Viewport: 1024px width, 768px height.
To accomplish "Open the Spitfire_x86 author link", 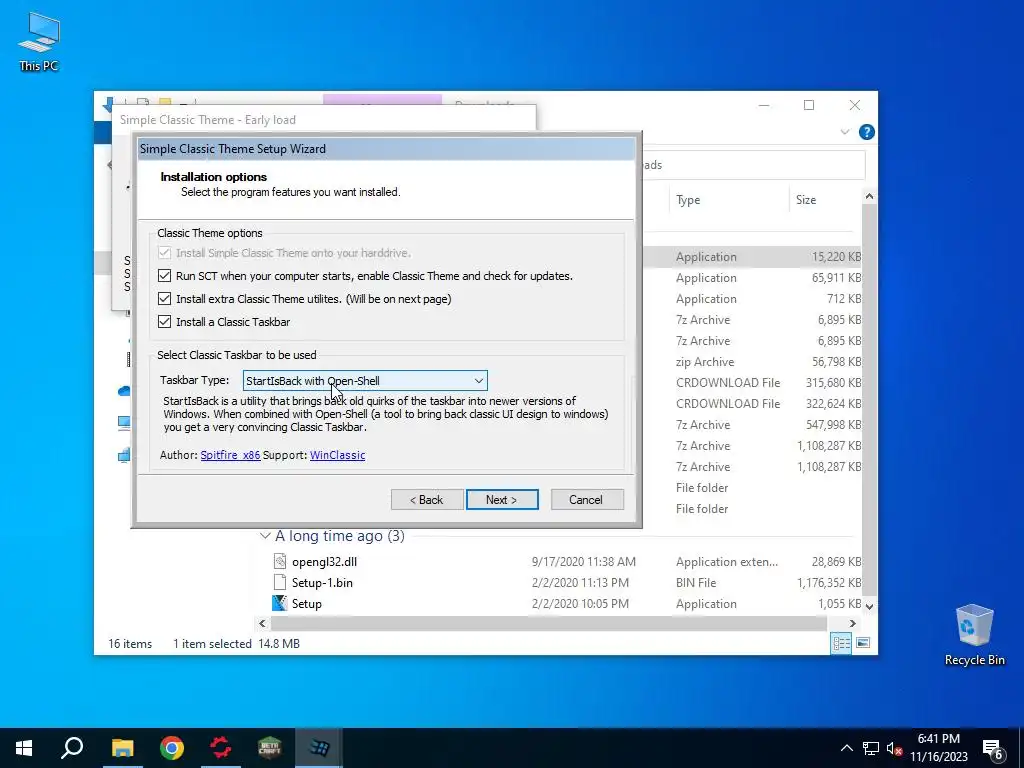I will click(230, 455).
